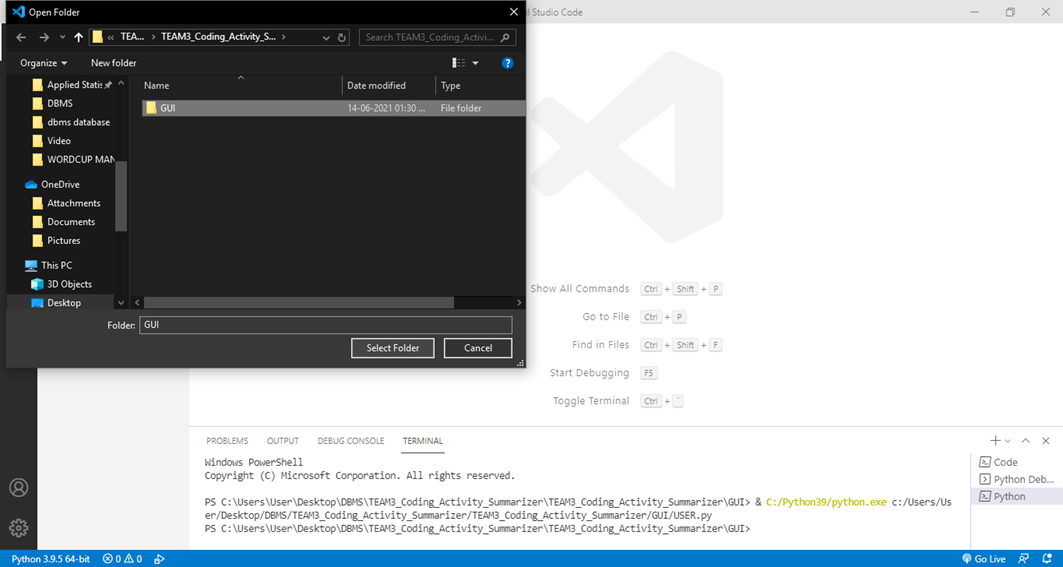
Task: Click Python 3.9.5 64-bit interpreter
Action: coord(51,559)
